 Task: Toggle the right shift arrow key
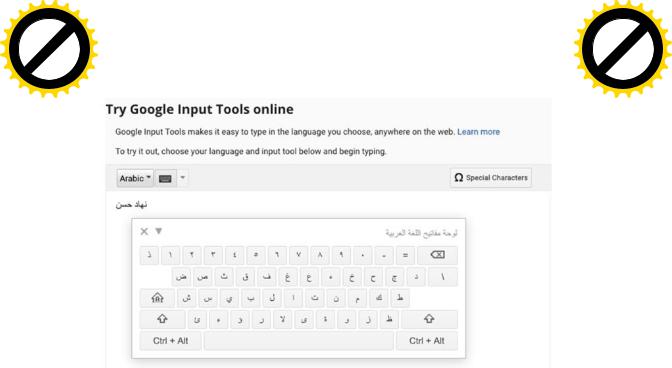pyautogui.click(x=429, y=319)
